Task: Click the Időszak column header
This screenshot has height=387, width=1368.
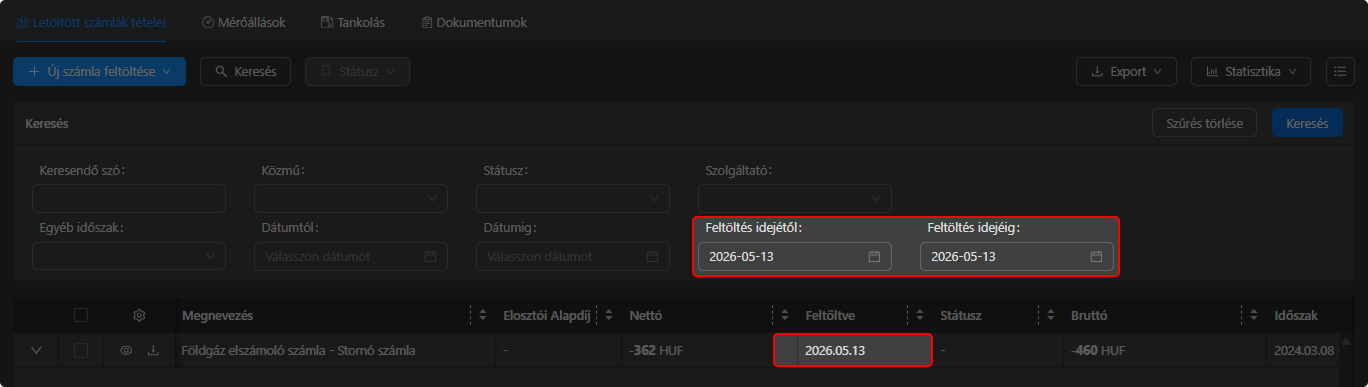Action: click(x=1296, y=315)
